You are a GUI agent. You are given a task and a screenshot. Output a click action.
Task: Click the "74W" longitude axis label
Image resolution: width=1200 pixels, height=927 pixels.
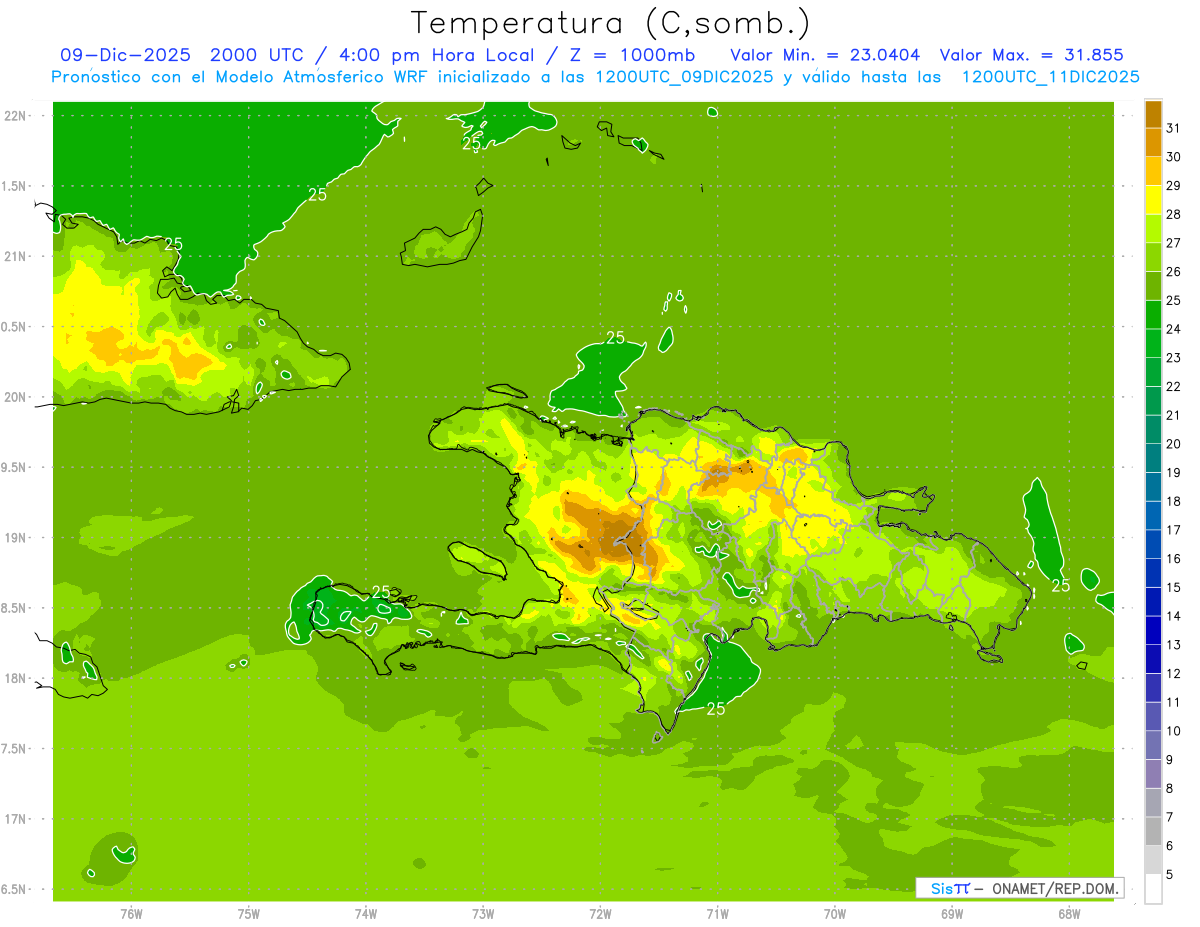pos(366,913)
